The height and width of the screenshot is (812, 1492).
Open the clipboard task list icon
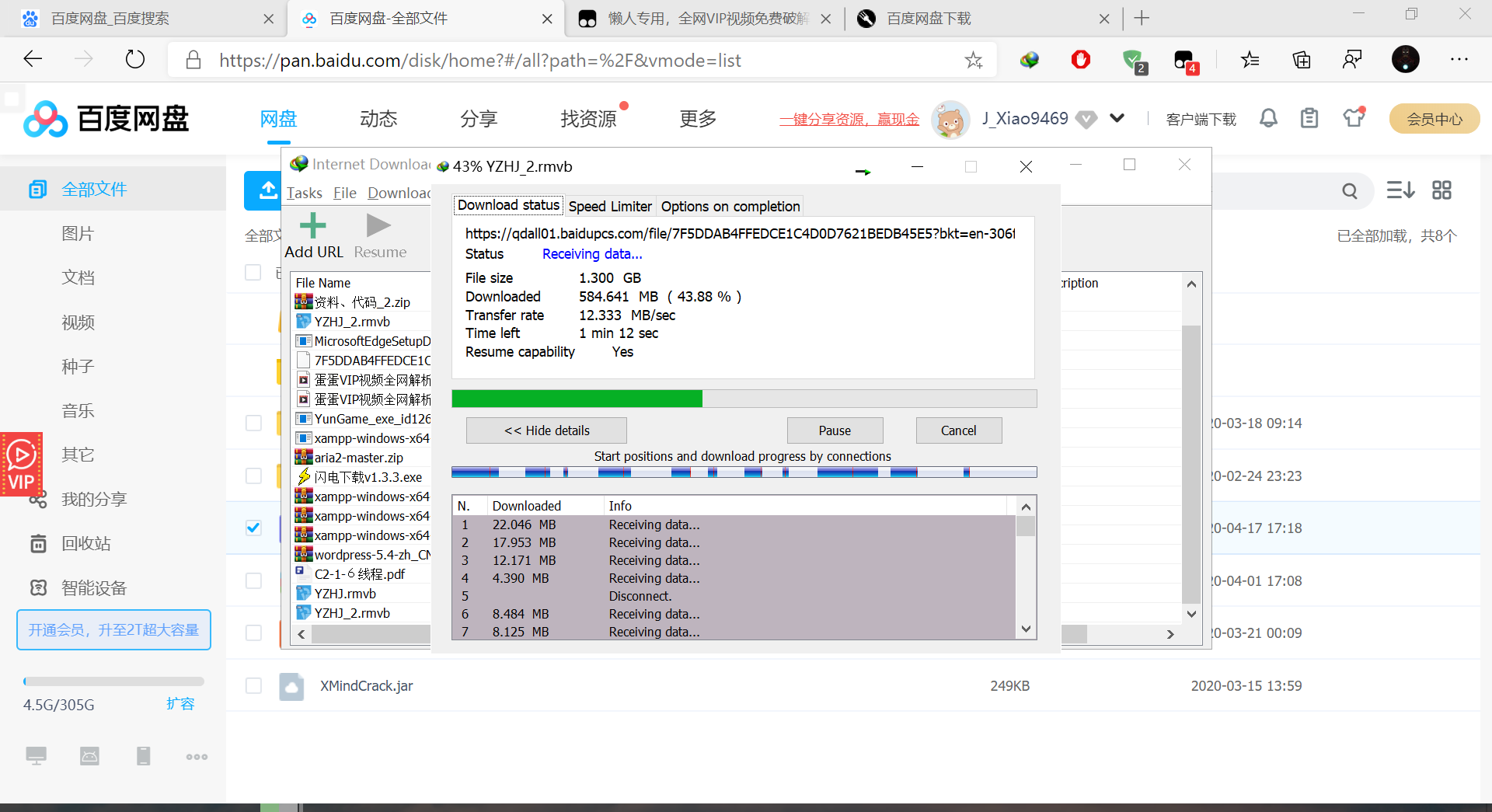1309,118
